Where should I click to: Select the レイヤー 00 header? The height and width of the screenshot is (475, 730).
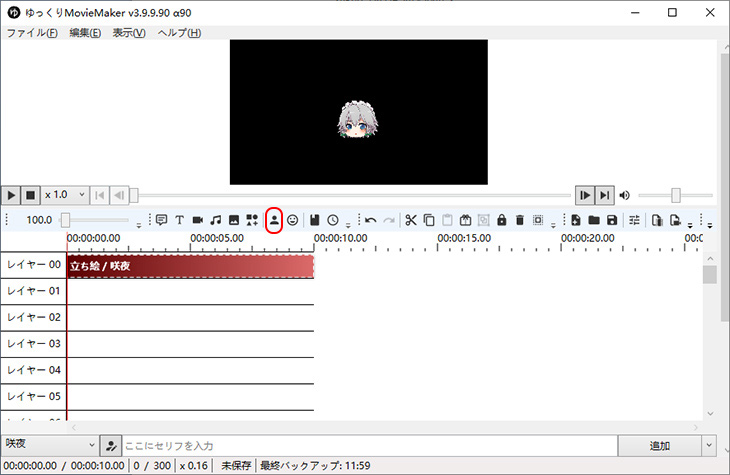point(34,265)
